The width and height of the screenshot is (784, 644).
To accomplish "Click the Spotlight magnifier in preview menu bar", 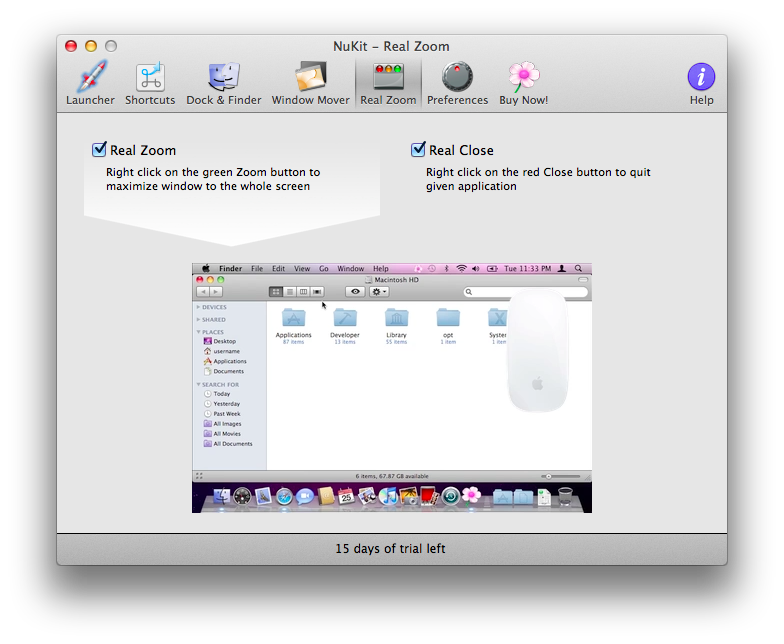I will click(578, 268).
